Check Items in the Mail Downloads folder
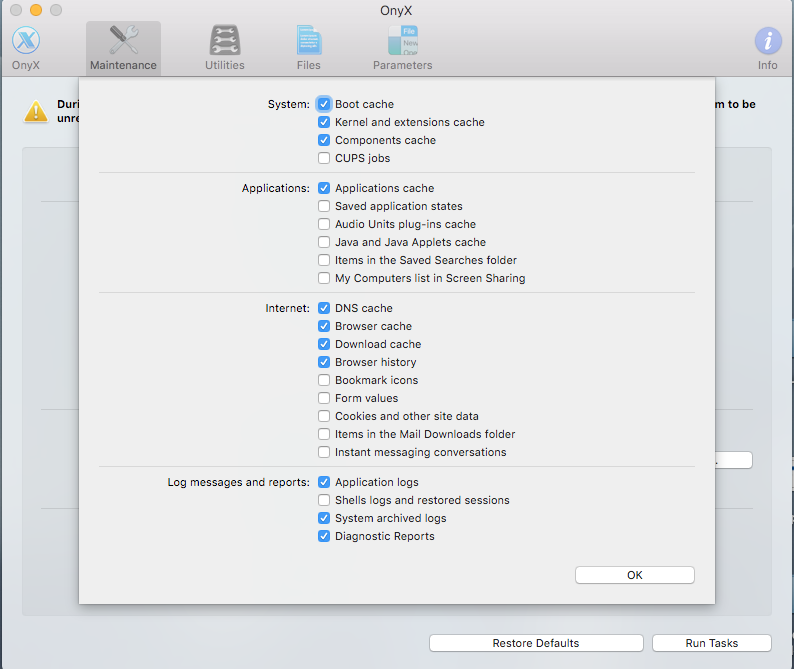Screen dimensions: 794x669 [324, 434]
